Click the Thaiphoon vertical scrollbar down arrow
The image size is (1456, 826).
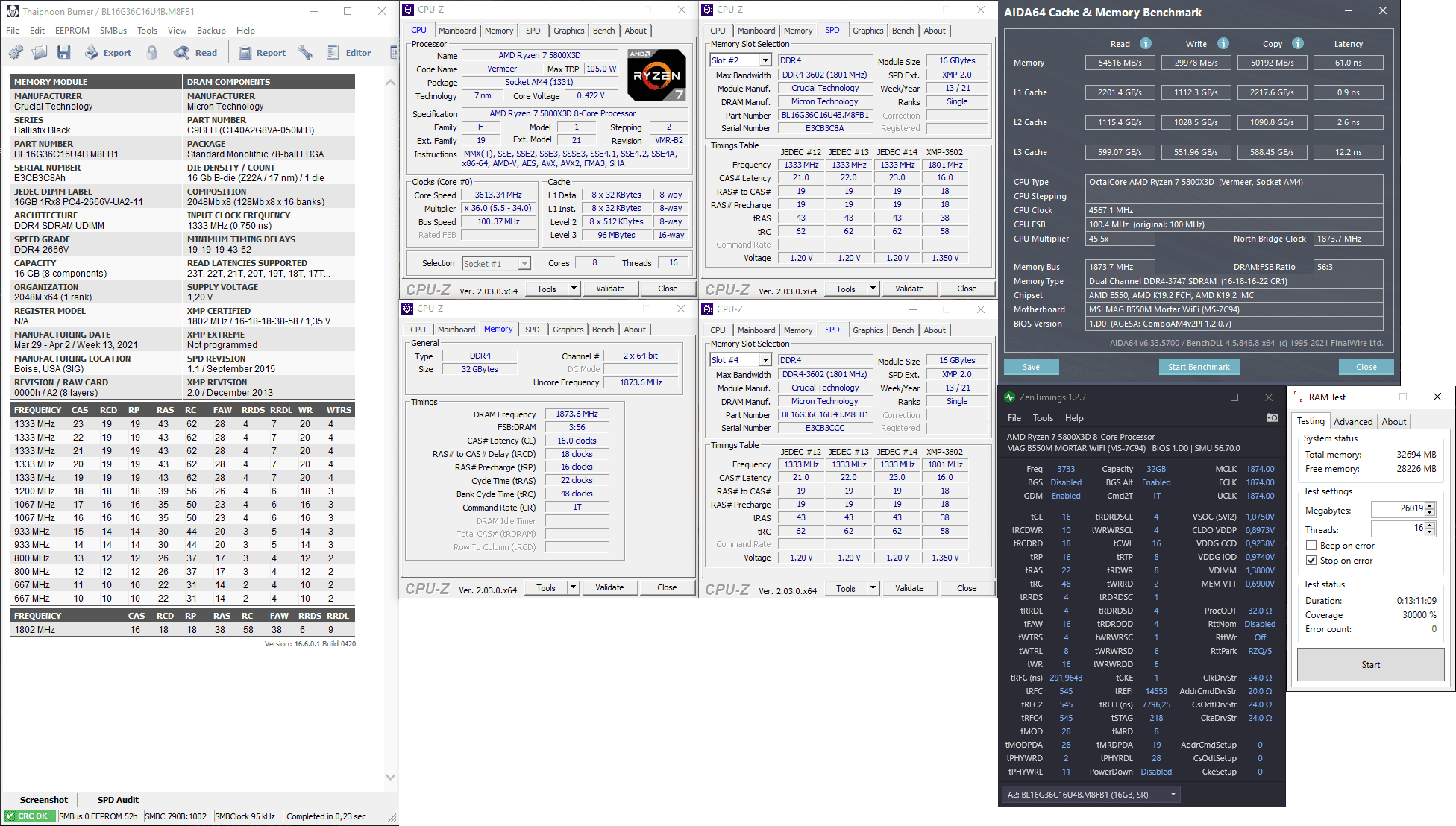390,777
